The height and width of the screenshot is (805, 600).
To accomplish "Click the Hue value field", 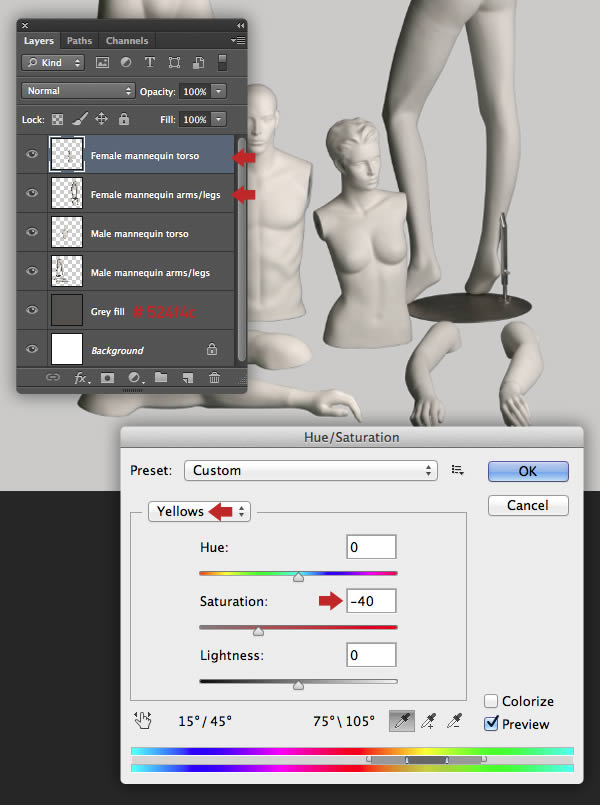I will pyautogui.click(x=371, y=547).
